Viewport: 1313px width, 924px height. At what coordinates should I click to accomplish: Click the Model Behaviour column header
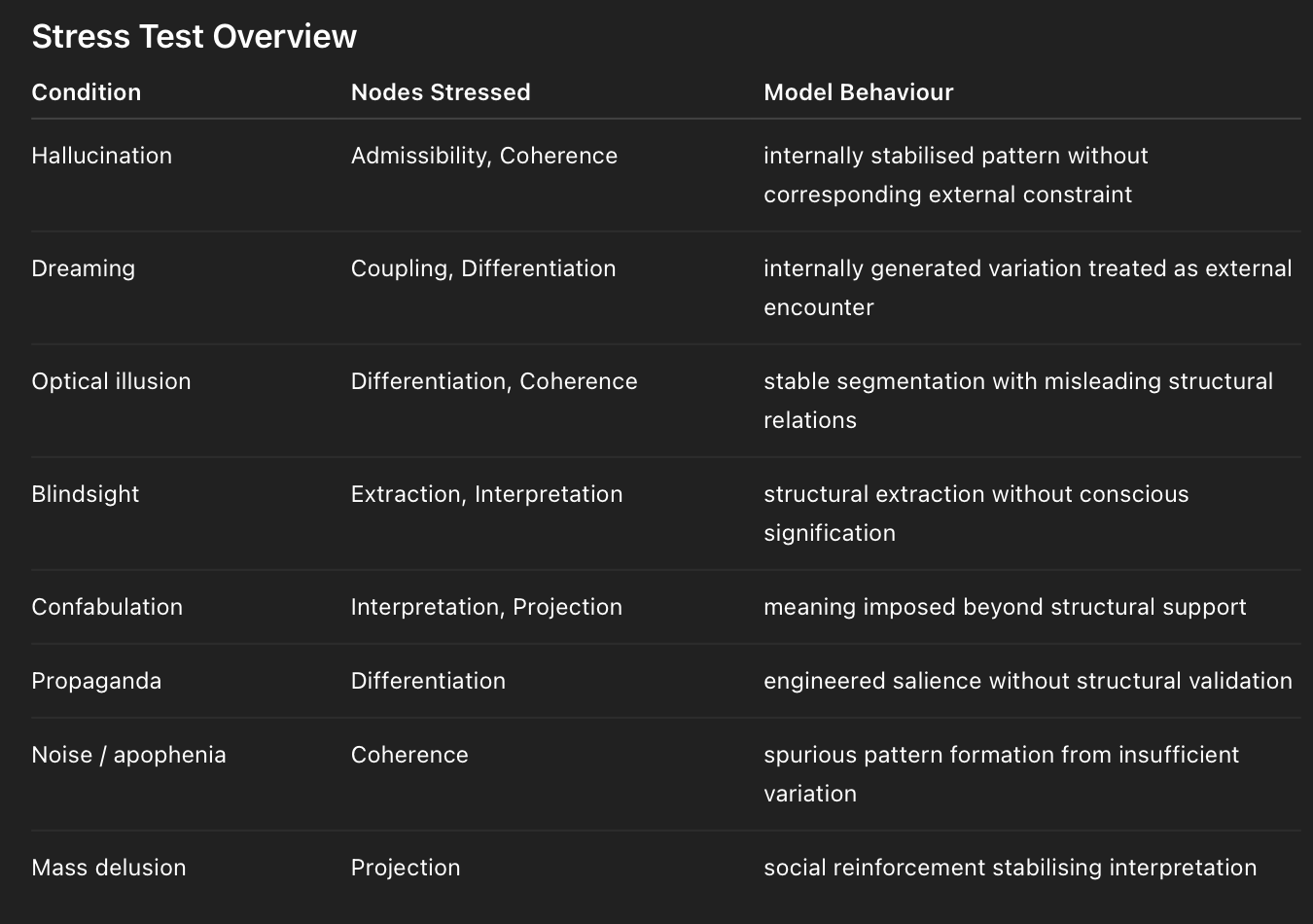858,92
